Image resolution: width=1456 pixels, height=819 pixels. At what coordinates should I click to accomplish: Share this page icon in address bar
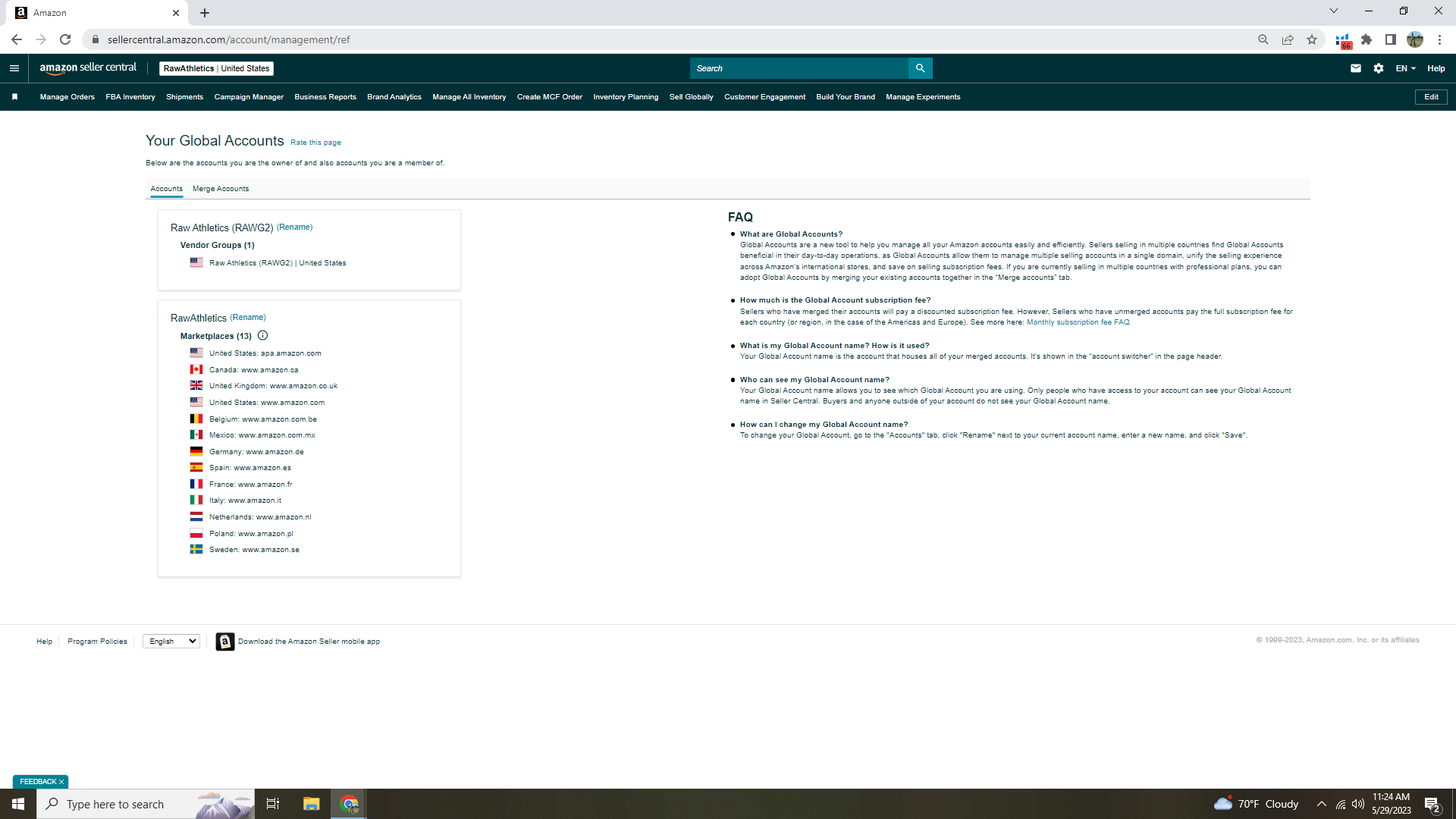(x=1288, y=39)
